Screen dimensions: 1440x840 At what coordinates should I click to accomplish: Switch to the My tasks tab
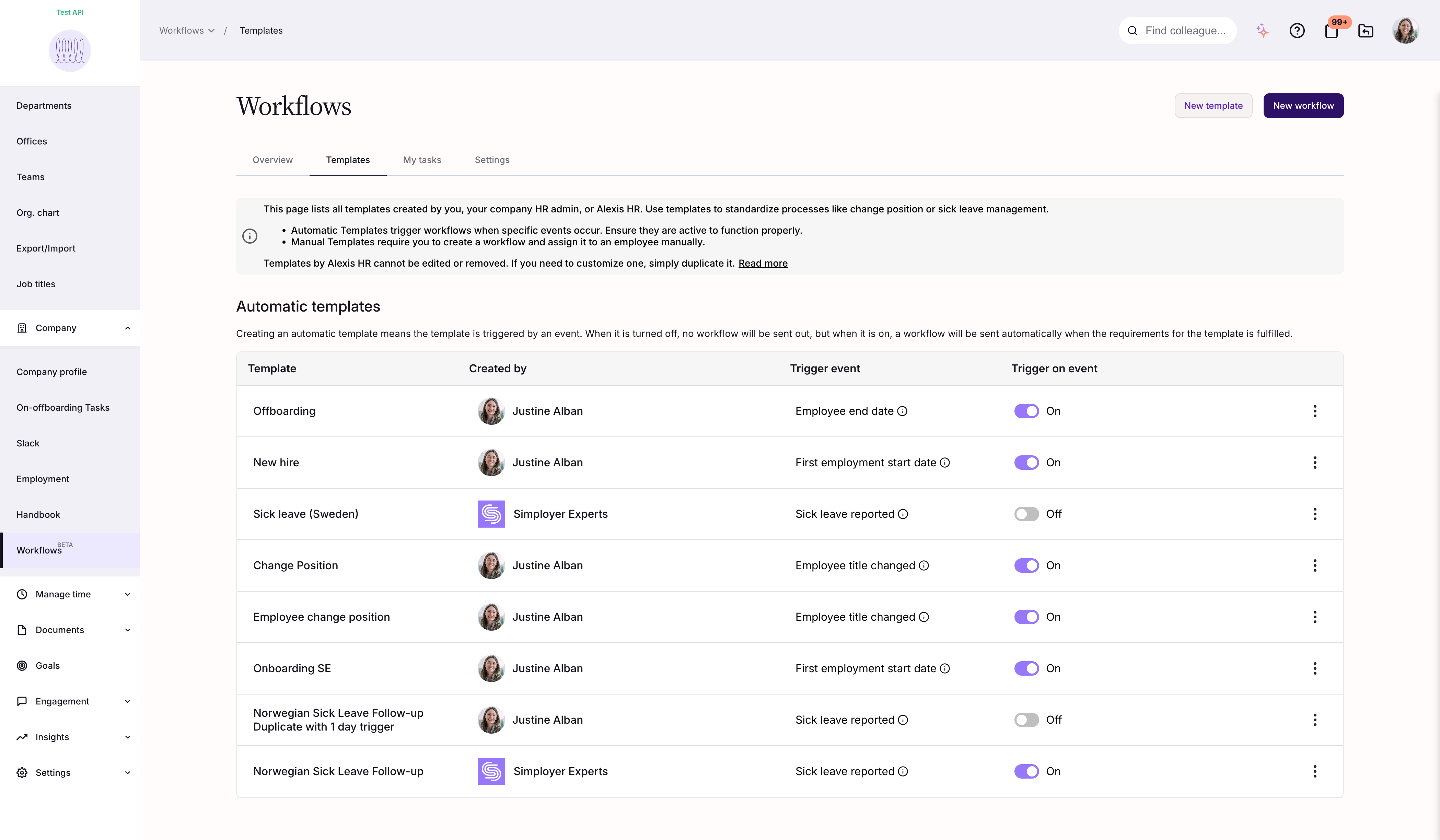[422, 160]
